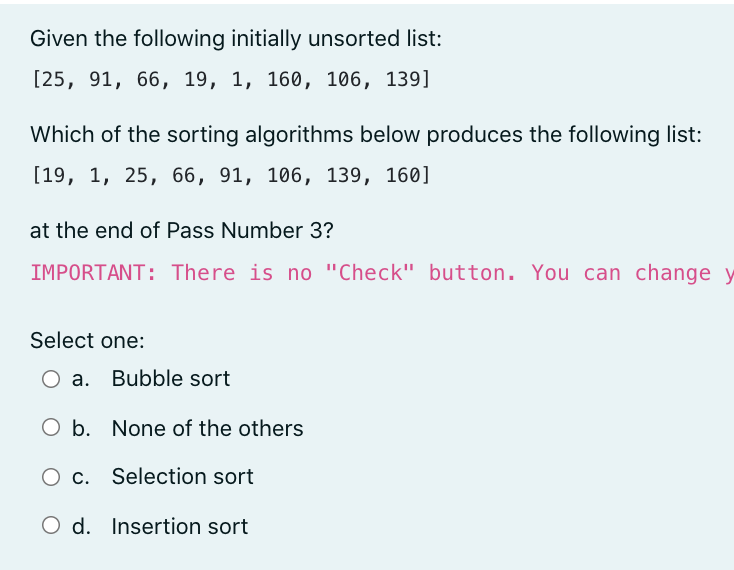Click the option letter b.
The image size is (734, 570).
81,428
